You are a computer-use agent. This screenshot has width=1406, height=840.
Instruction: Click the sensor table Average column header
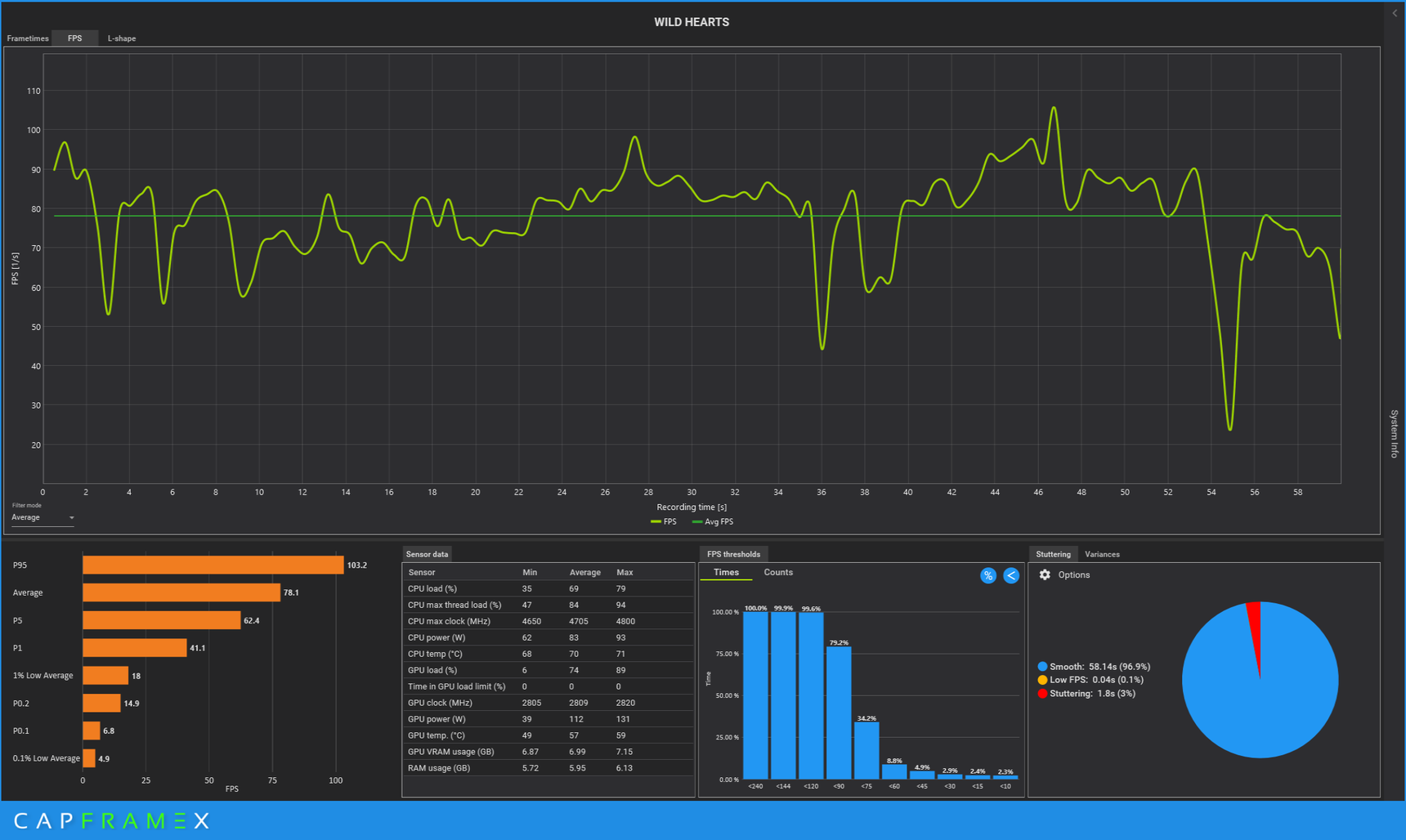(585, 573)
